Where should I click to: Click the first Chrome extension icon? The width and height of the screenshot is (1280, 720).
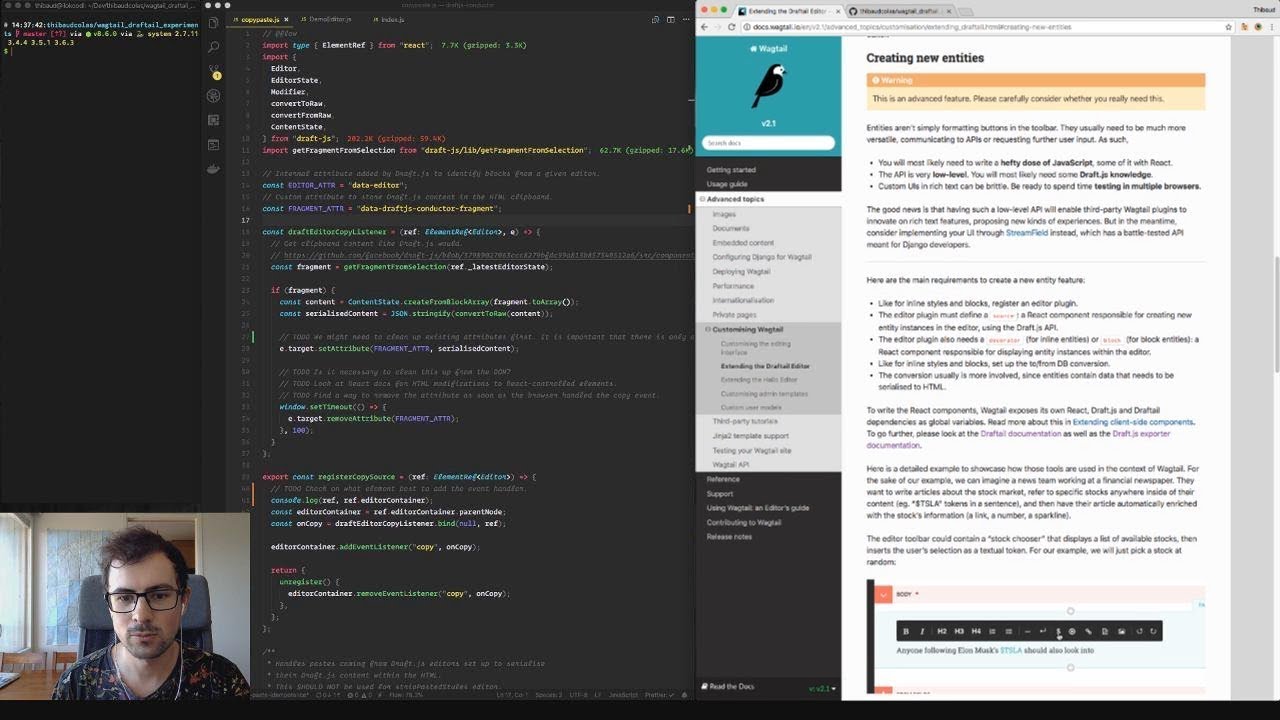pyautogui.click(x=1244, y=27)
